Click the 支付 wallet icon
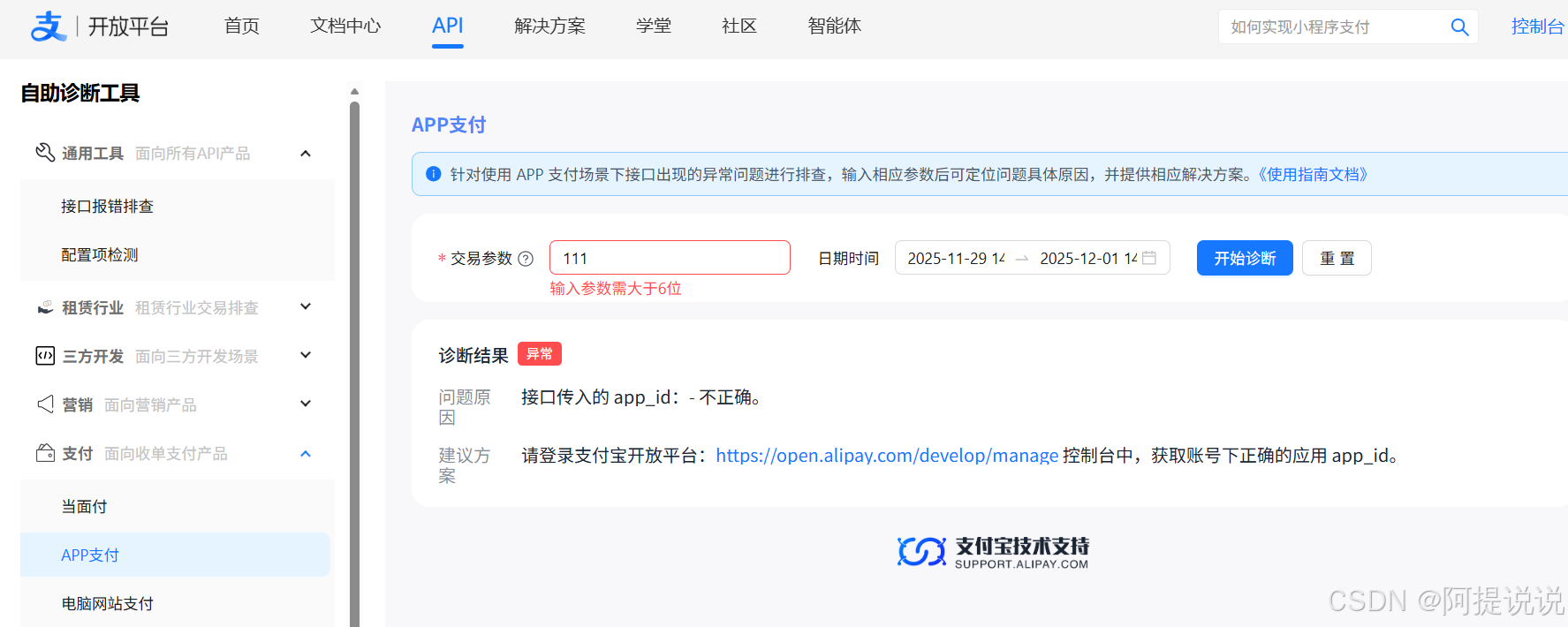Screen dimensions: 1568x627 coord(44,453)
